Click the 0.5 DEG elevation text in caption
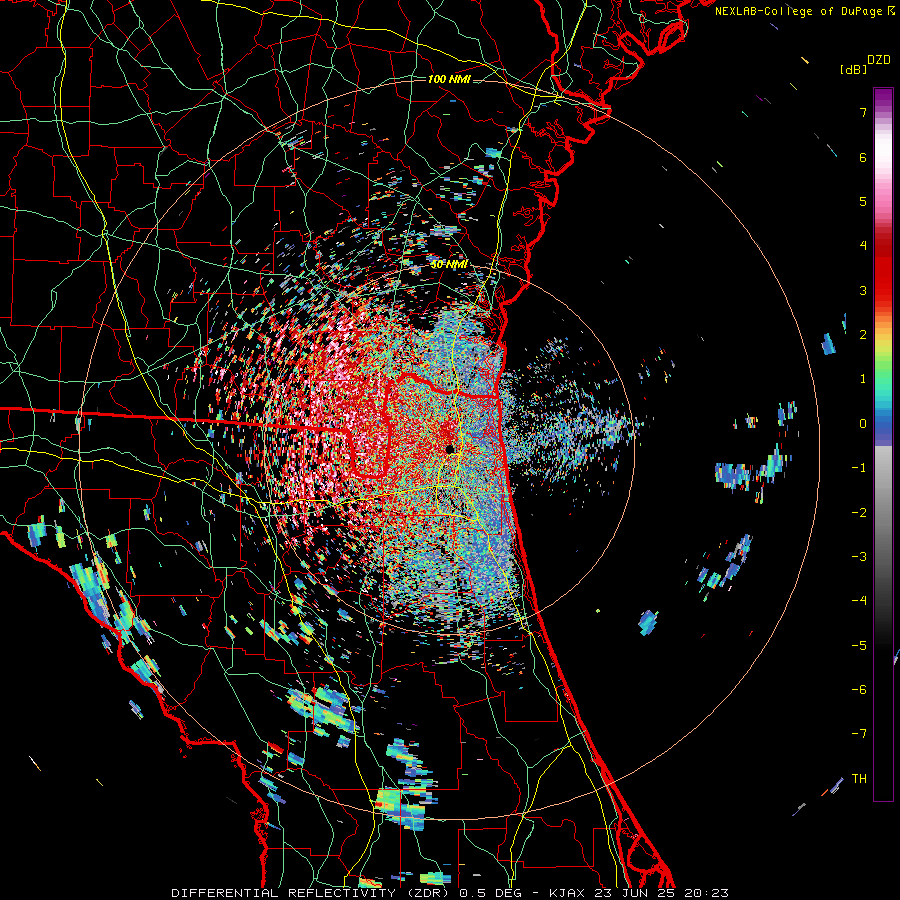This screenshot has height=900, width=900. 490,893
